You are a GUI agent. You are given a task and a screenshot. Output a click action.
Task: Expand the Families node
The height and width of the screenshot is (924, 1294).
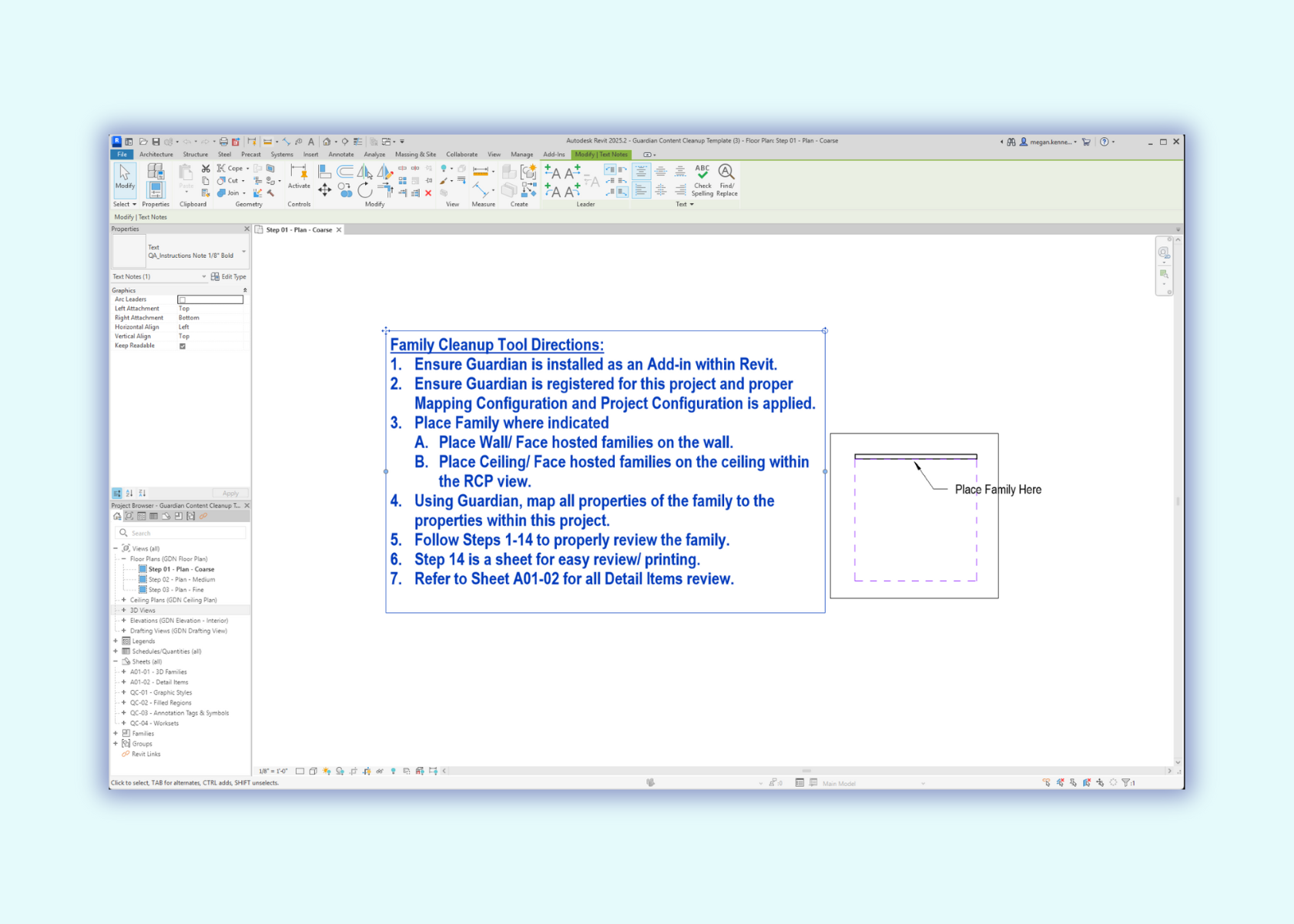coord(116,733)
